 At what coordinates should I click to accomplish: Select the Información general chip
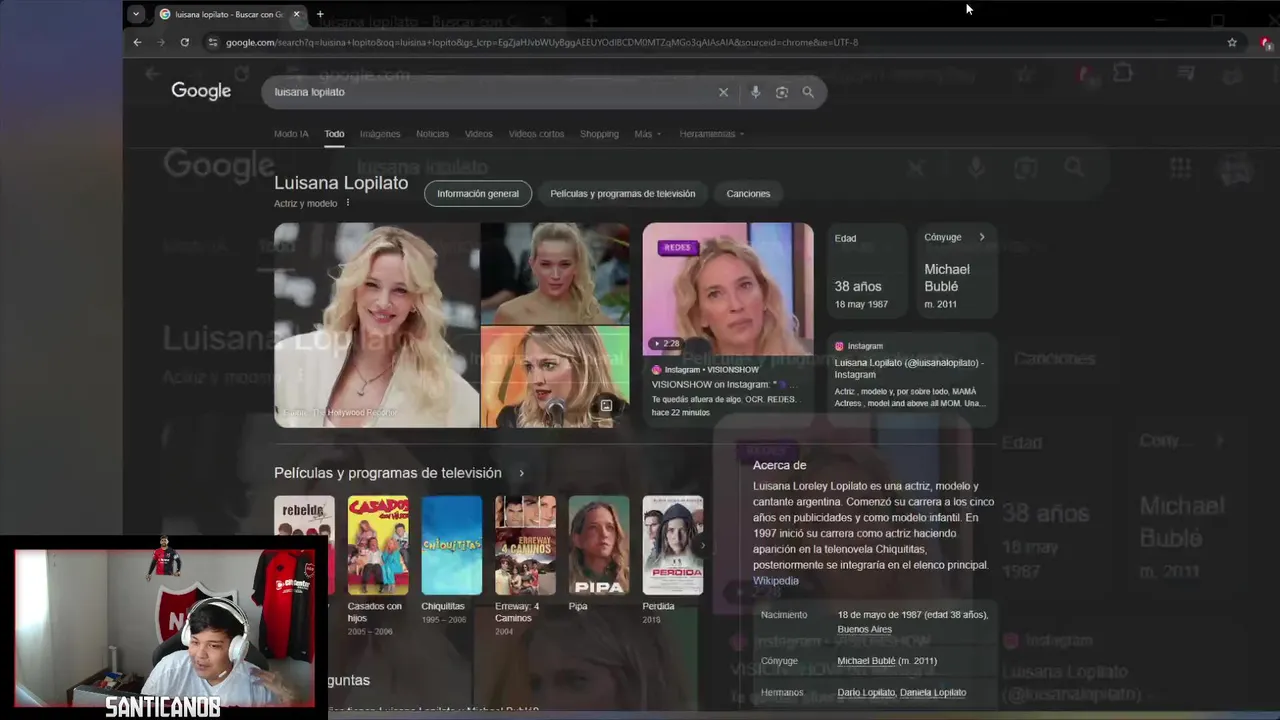[x=478, y=194]
